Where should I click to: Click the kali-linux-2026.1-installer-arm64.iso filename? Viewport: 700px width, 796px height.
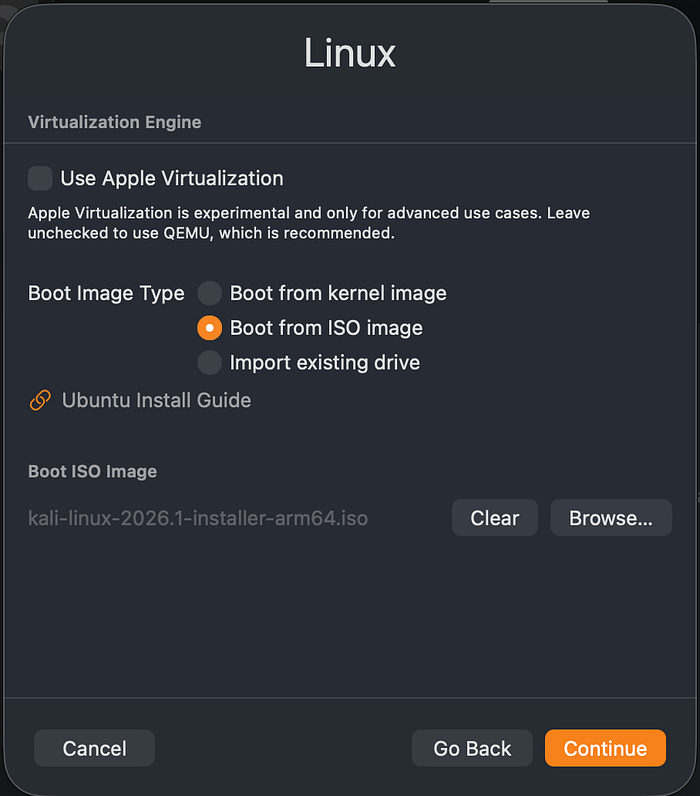click(x=198, y=518)
